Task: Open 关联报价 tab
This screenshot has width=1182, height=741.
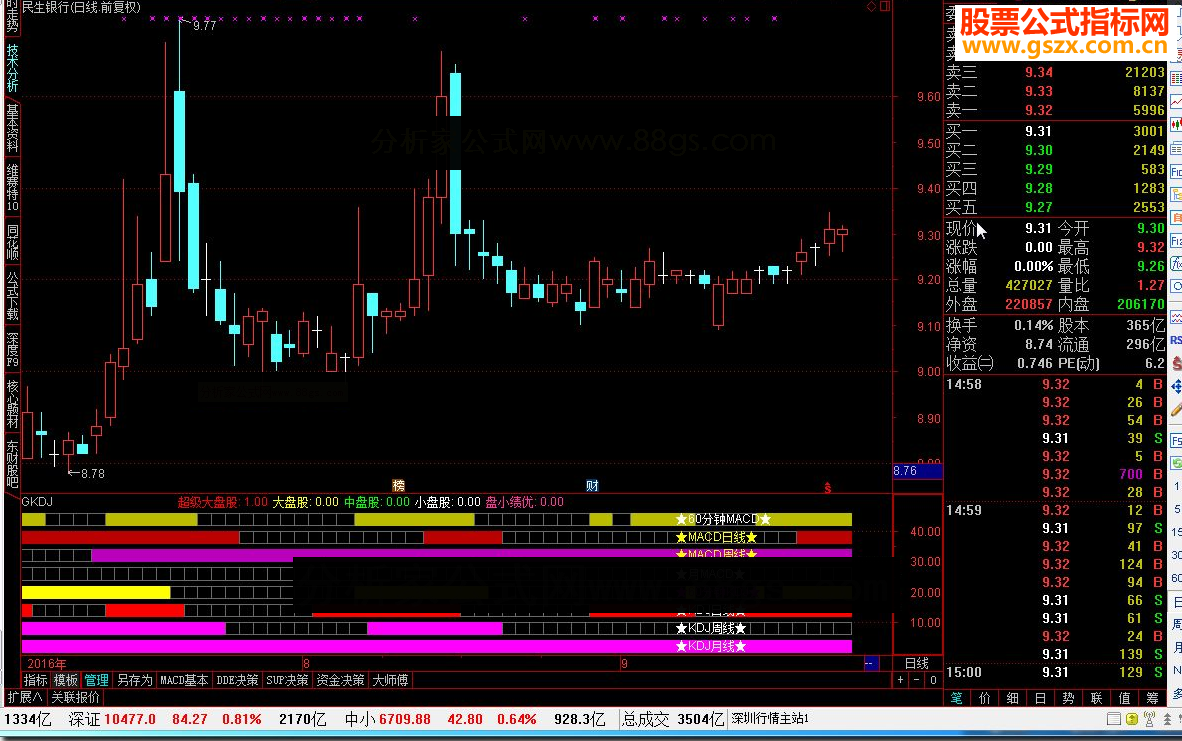Action: [x=75, y=697]
